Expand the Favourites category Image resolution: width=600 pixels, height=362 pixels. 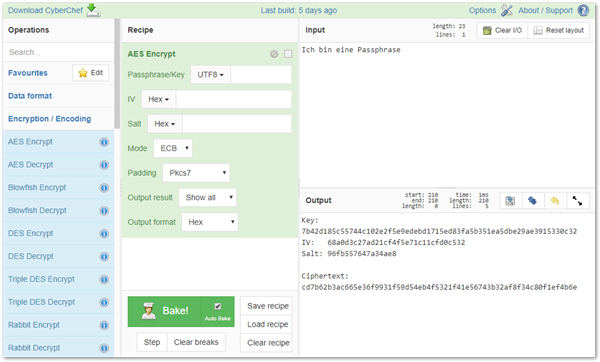pyautogui.click(x=28, y=73)
